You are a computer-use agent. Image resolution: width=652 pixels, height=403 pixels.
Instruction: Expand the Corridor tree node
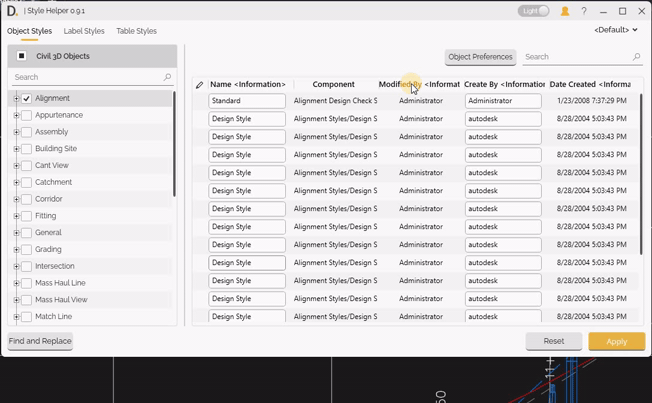(16, 199)
